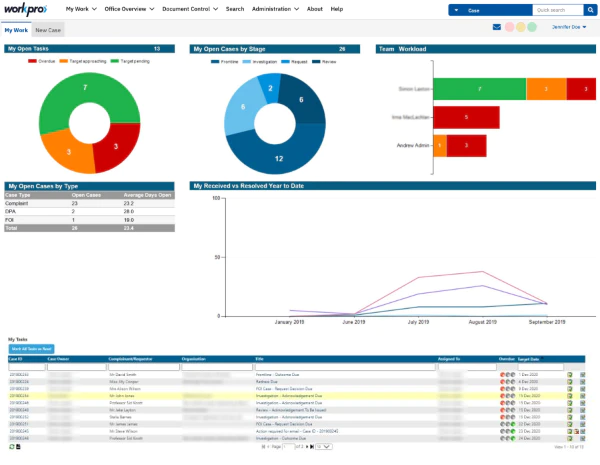Toggle the Overdue legend in My Open Tasks
The width and height of the screenshot is (600, 465).
[x=42, y=61]
